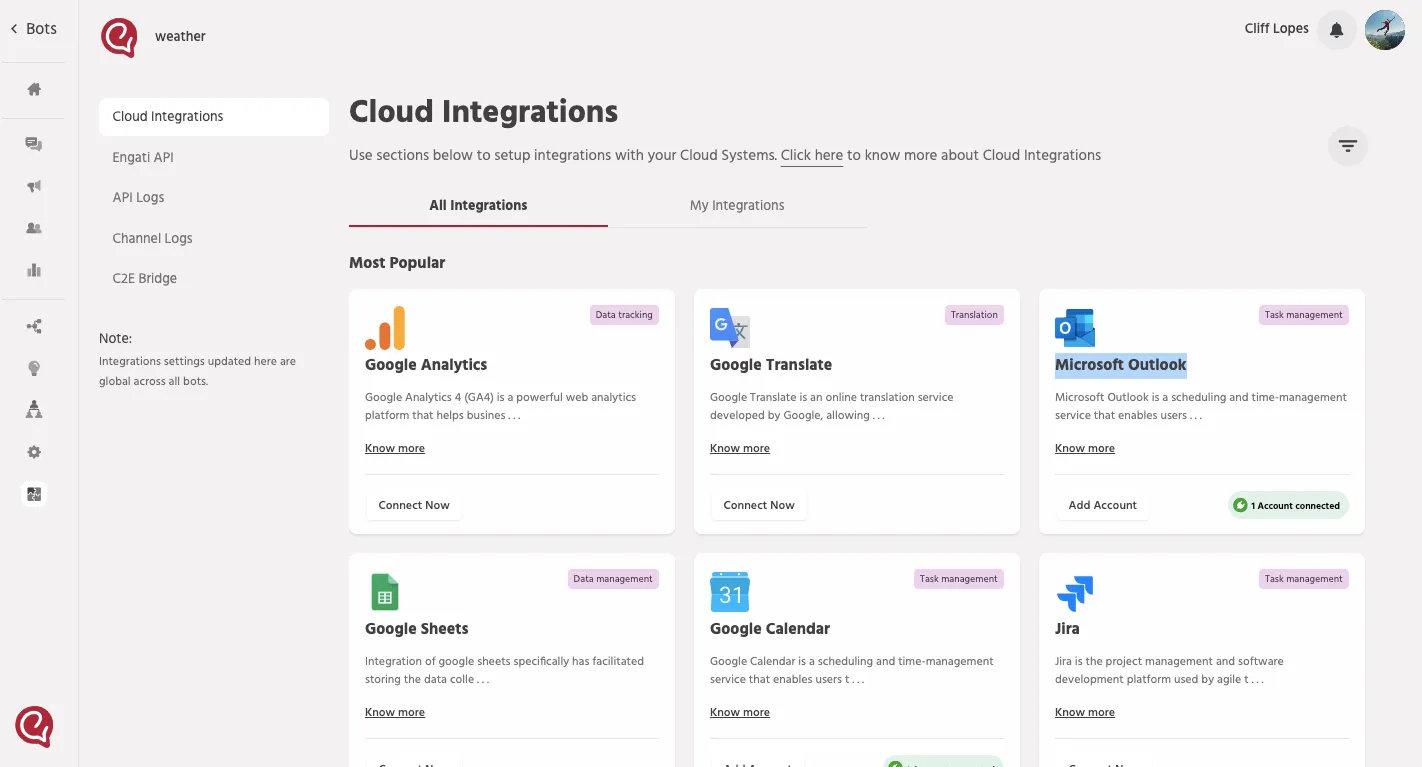
Task: Switch to the My Integrations tab
Action: pyautogui.click(x=737, y=206)
